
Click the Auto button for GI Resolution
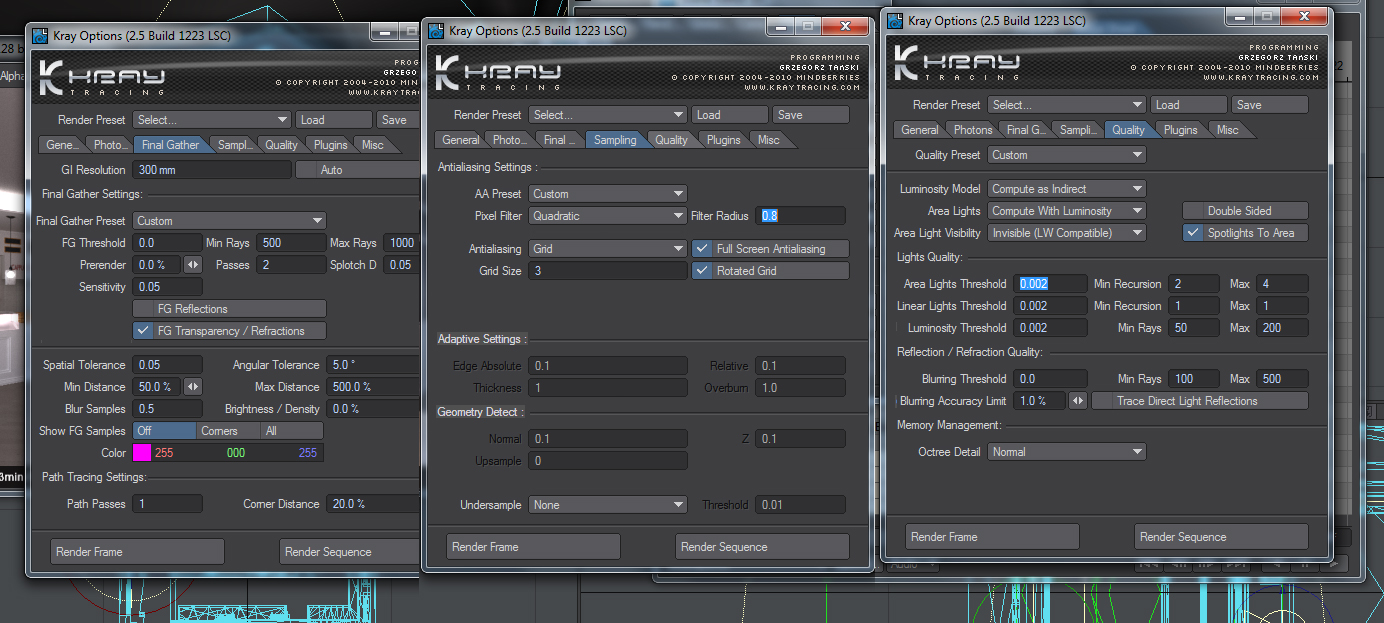(x=355, y=170)
